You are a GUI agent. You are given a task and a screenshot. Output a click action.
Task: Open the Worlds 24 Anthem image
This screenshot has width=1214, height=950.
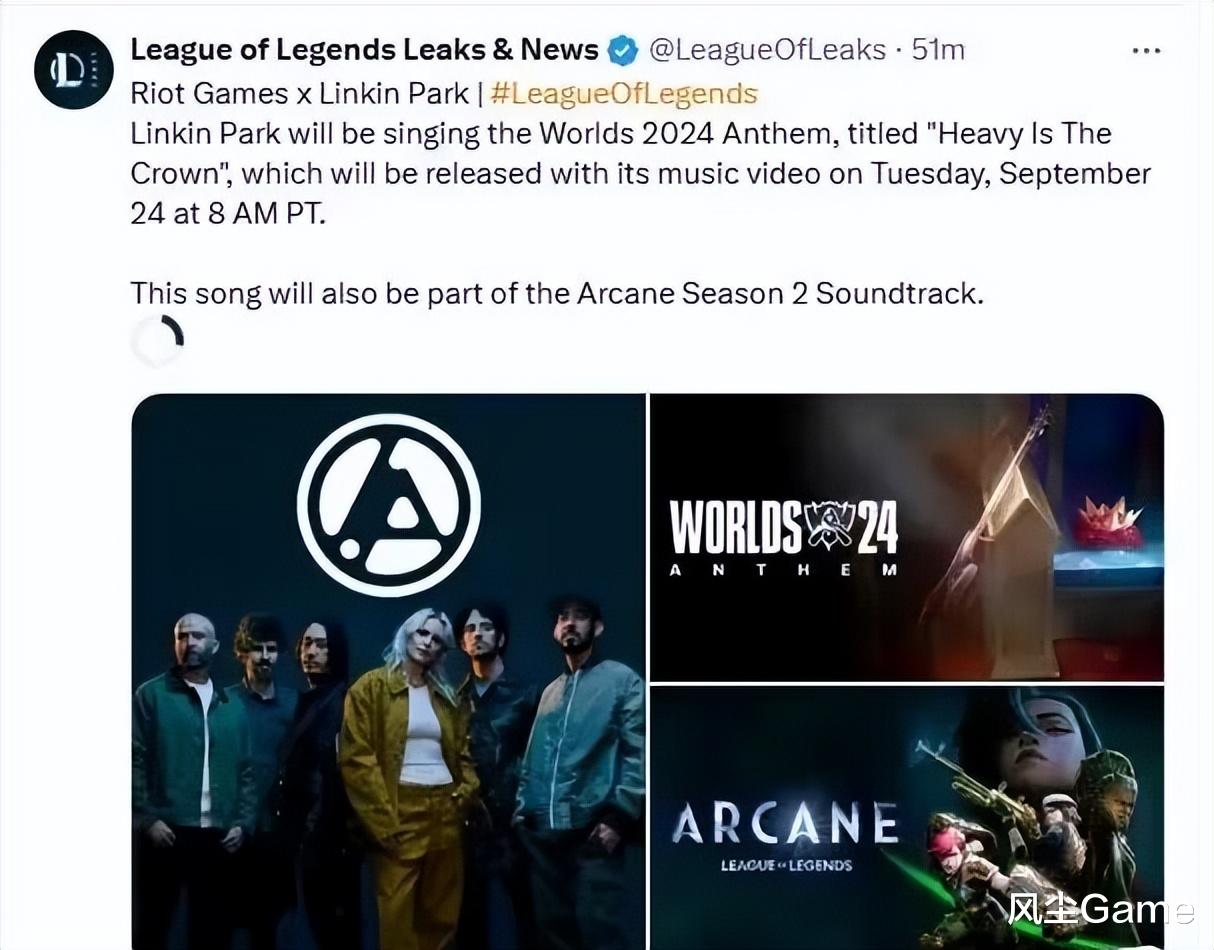click(907, 537)
